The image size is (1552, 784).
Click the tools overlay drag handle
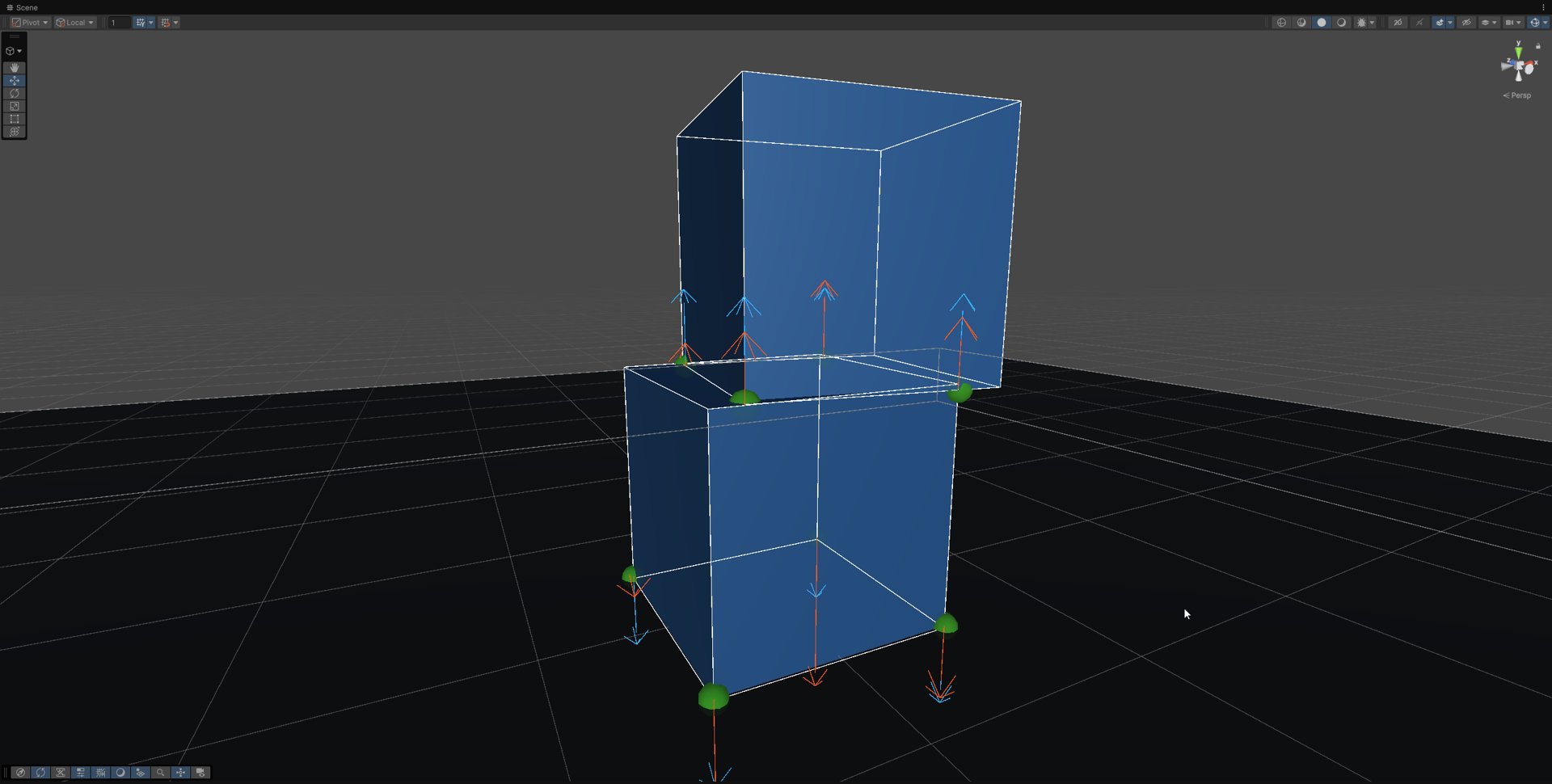click(15, 37)
